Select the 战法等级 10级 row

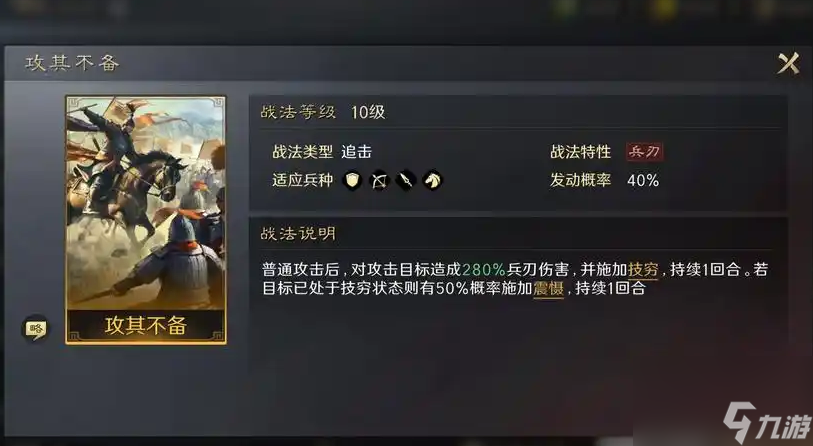[517, 112]
